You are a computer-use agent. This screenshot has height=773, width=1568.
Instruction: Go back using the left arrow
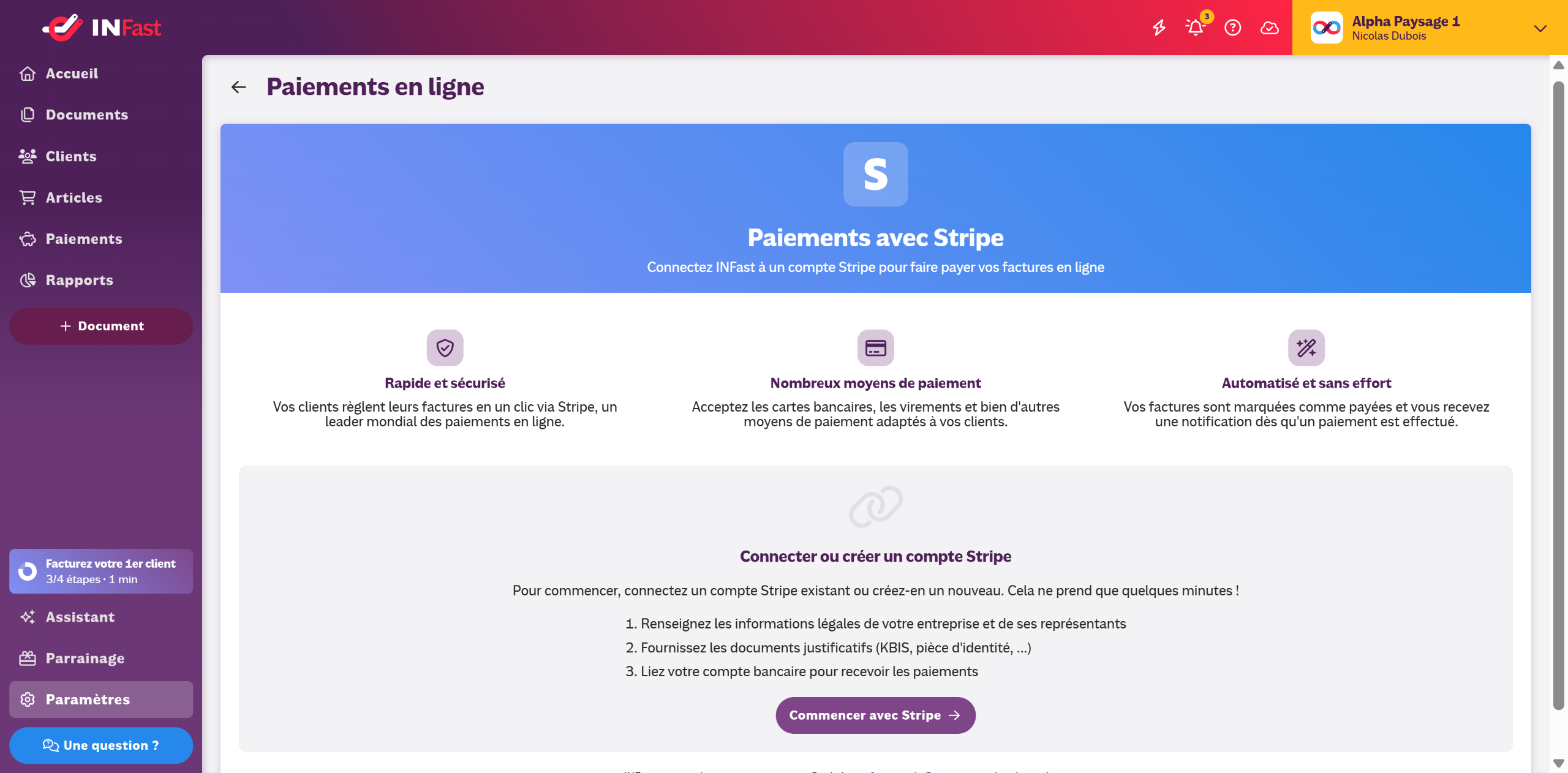pos(239,87)
